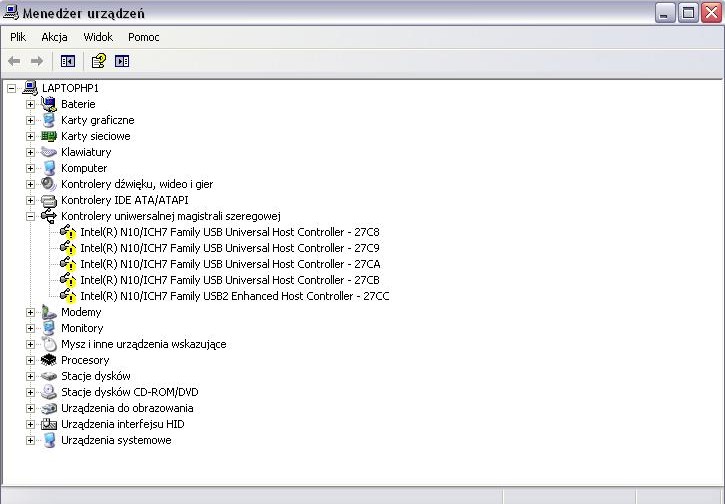Click the mouse devices icon
Image resolution: width=725 pixels, height=504 pixels.
[x=49, y=344]
